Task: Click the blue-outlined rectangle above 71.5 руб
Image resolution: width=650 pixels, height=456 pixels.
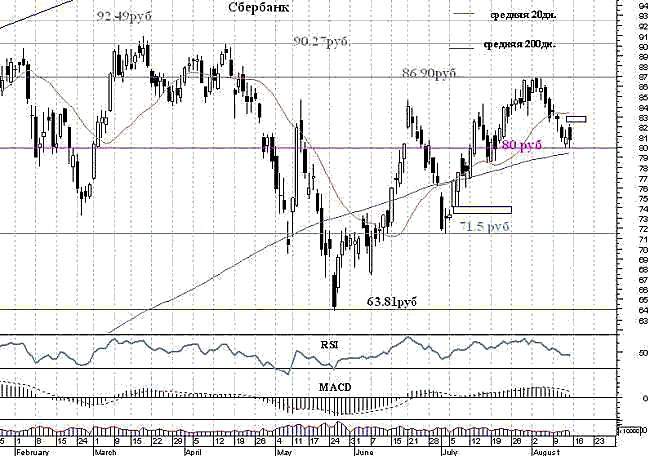Action: point(482,209)
